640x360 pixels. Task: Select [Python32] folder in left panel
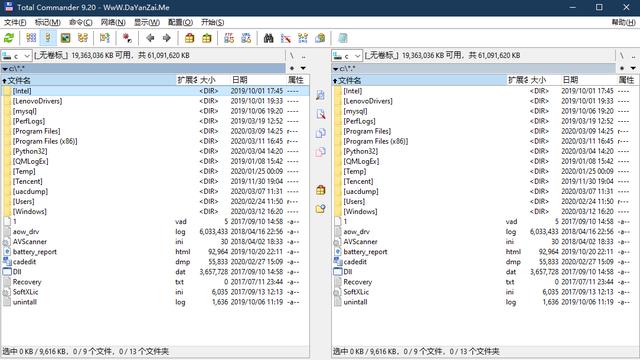pyautogui.click(x=155, y=151)
